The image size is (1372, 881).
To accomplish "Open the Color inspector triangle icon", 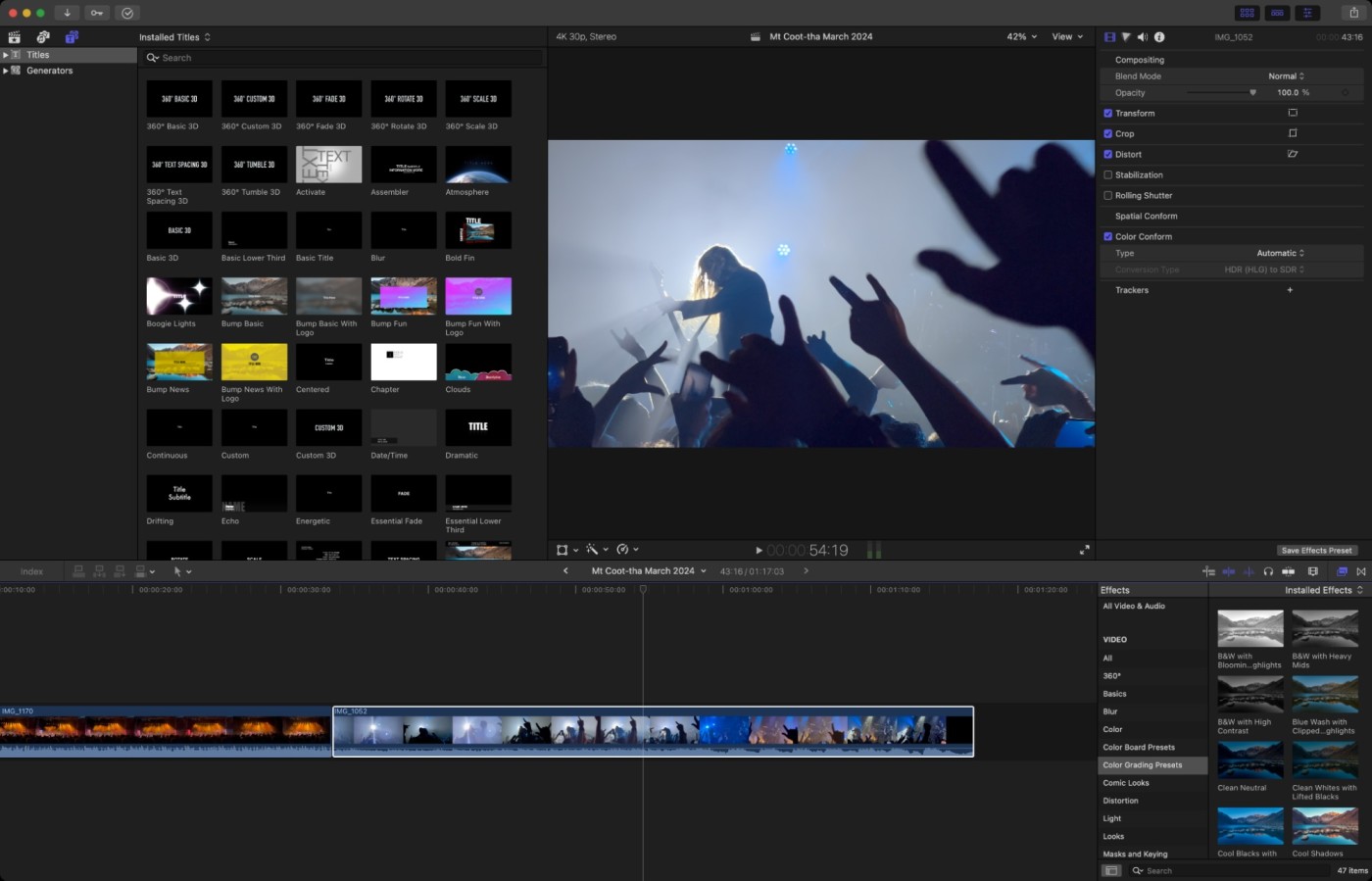I will 1126,37.
